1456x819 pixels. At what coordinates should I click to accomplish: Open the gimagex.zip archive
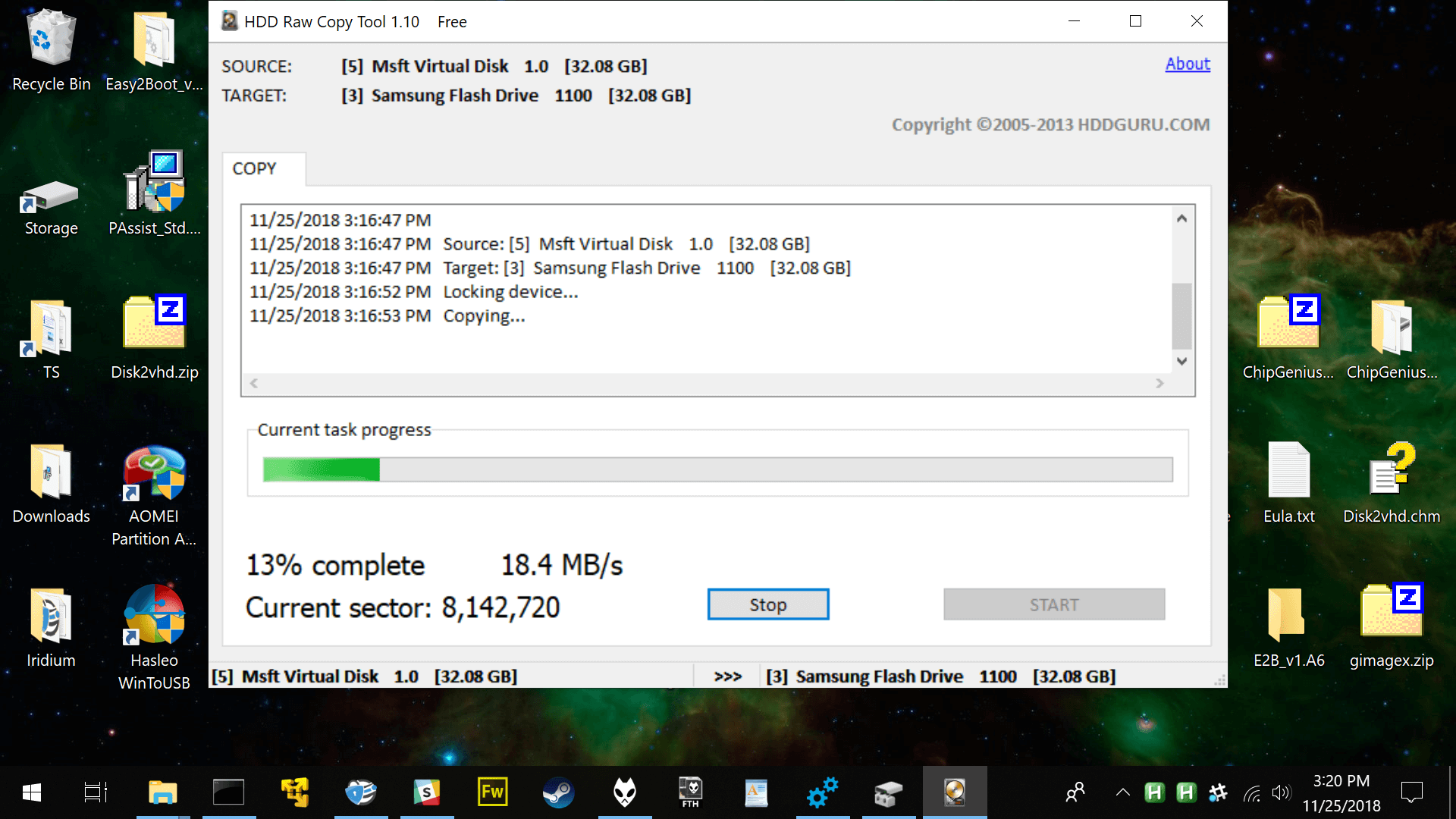(x=1392, y=626)
